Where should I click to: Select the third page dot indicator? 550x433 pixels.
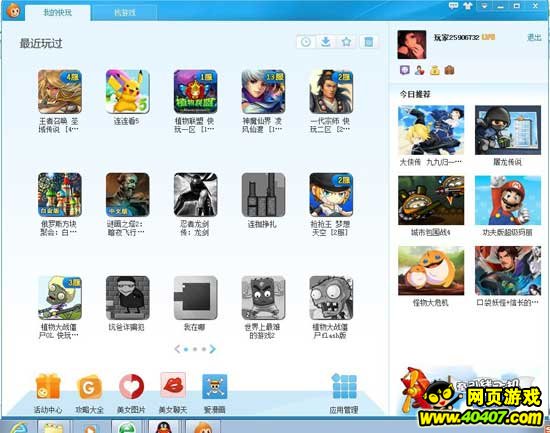(204, 349)
